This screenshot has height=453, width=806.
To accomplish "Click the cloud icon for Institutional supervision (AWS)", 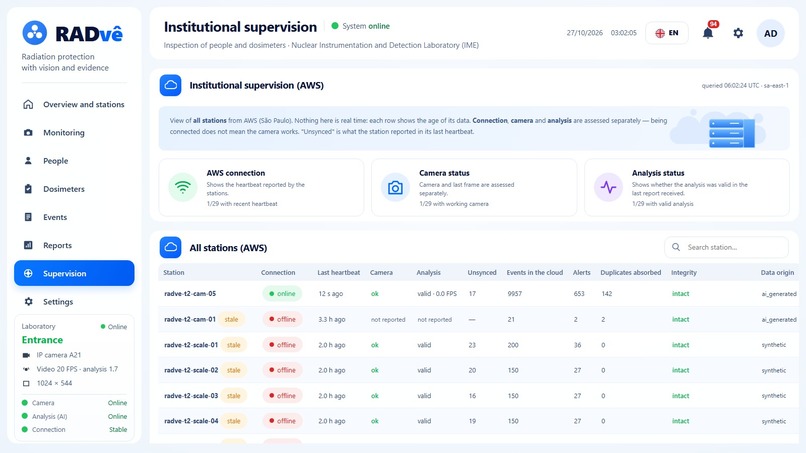I will click(170, 85).
